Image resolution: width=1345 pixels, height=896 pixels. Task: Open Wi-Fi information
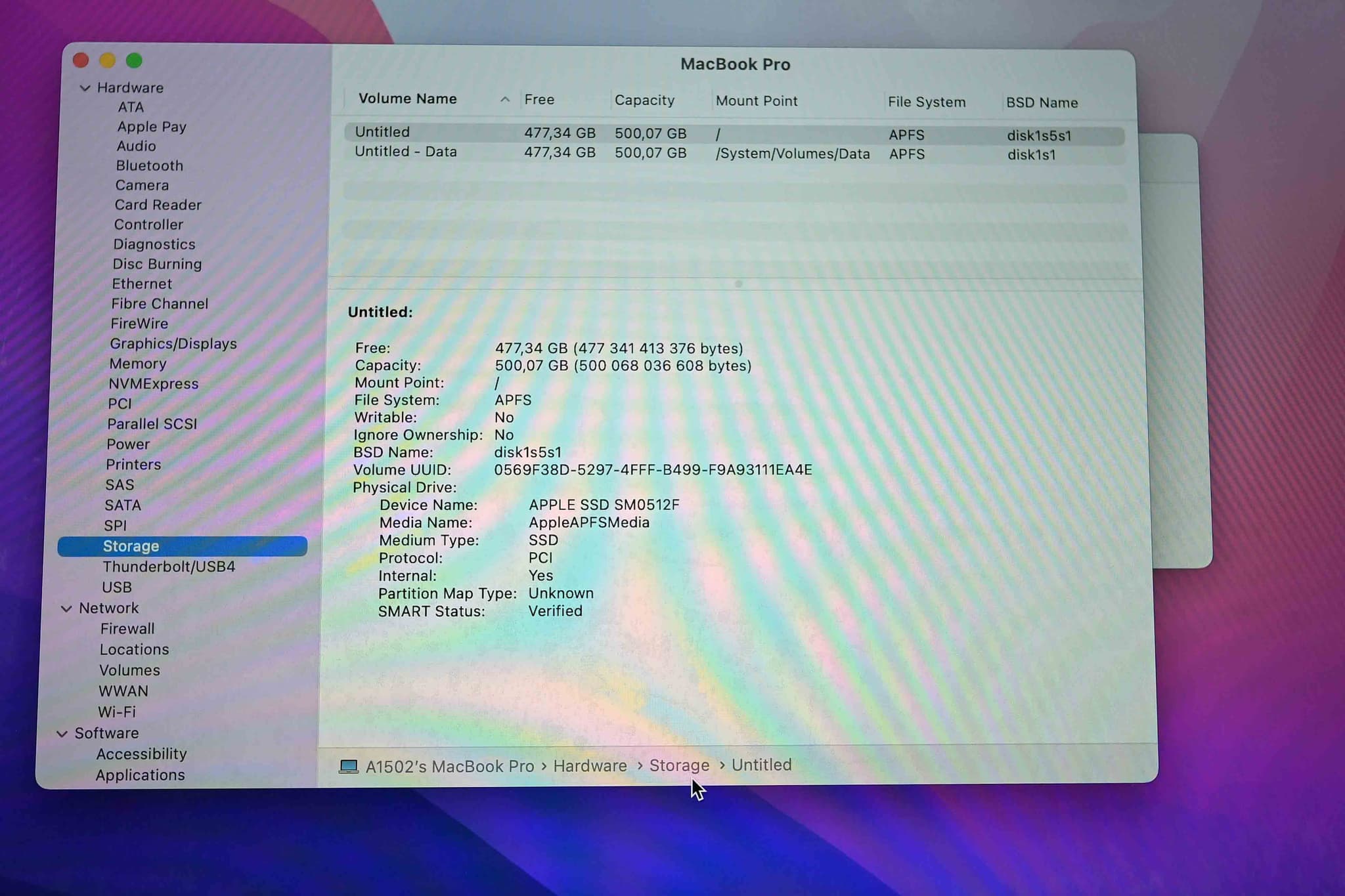(x=117, y=712)
